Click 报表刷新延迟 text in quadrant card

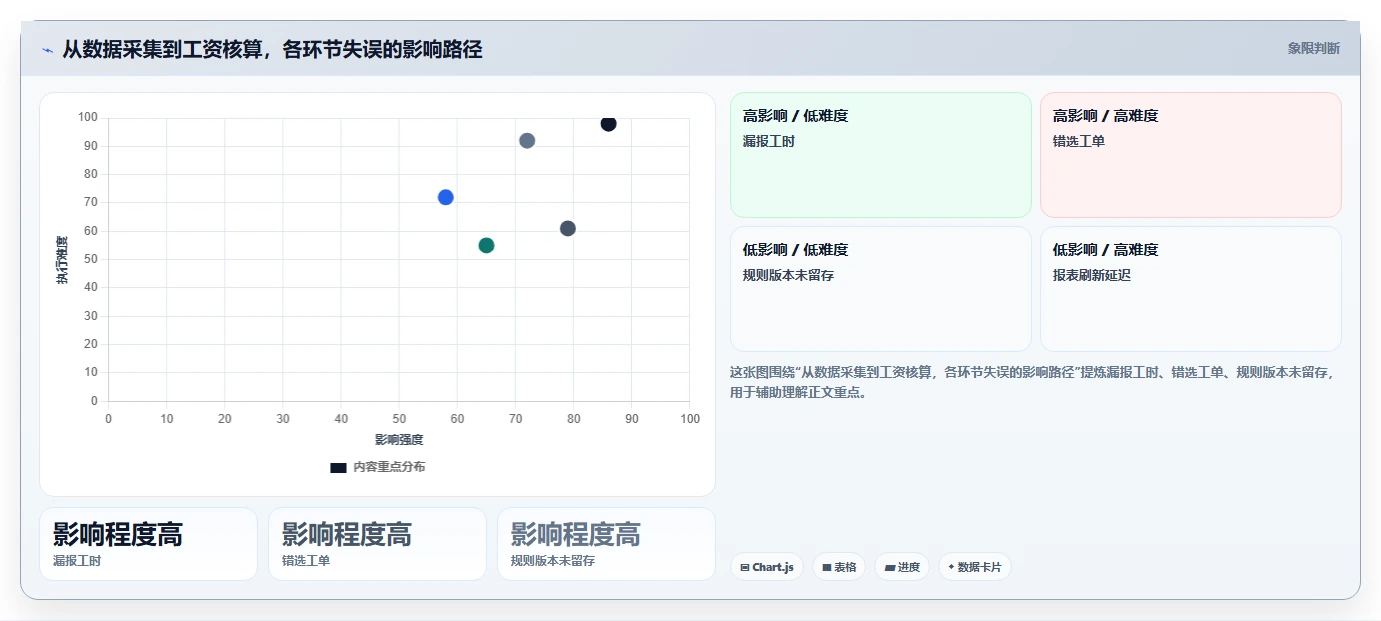click(1092, 275)
